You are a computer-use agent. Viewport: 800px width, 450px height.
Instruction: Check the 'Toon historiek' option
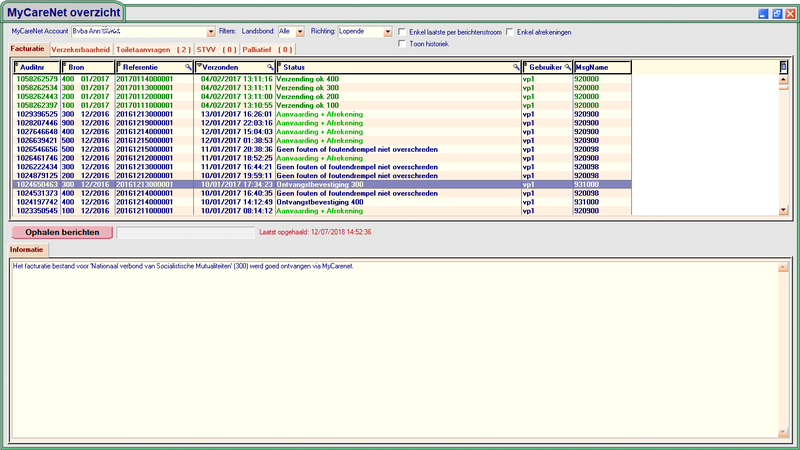402,44
